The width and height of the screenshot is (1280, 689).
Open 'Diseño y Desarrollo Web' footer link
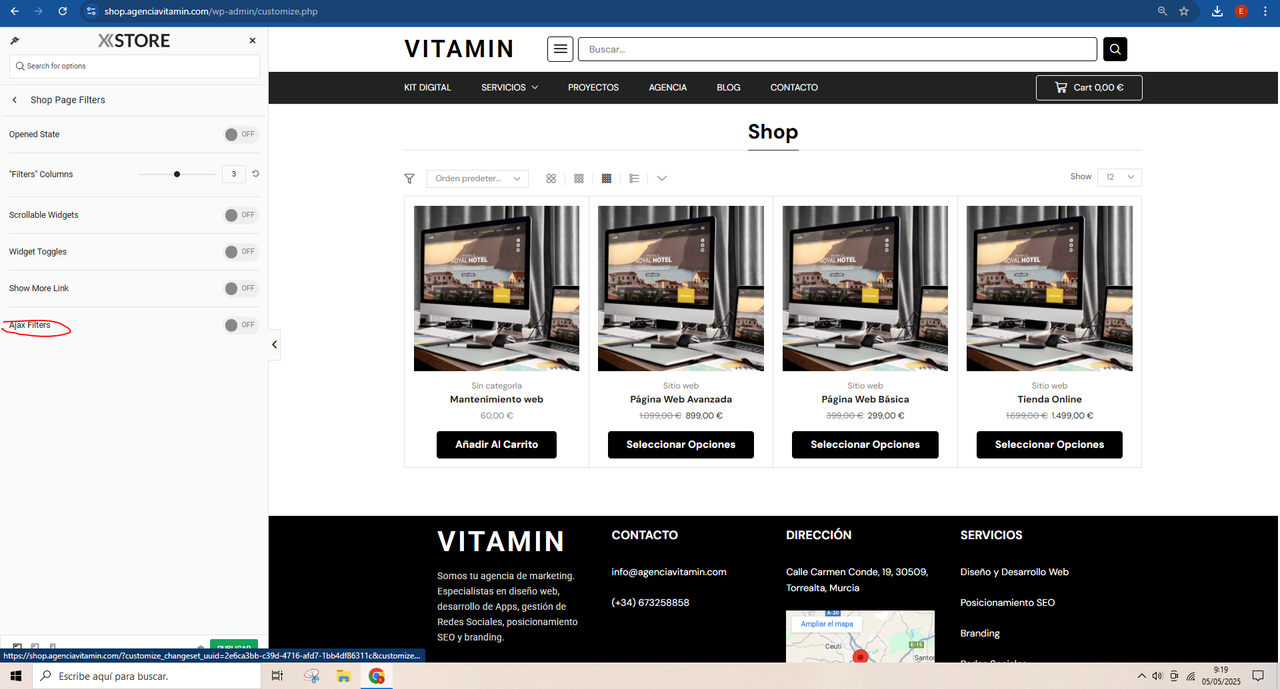point(1014,572)
